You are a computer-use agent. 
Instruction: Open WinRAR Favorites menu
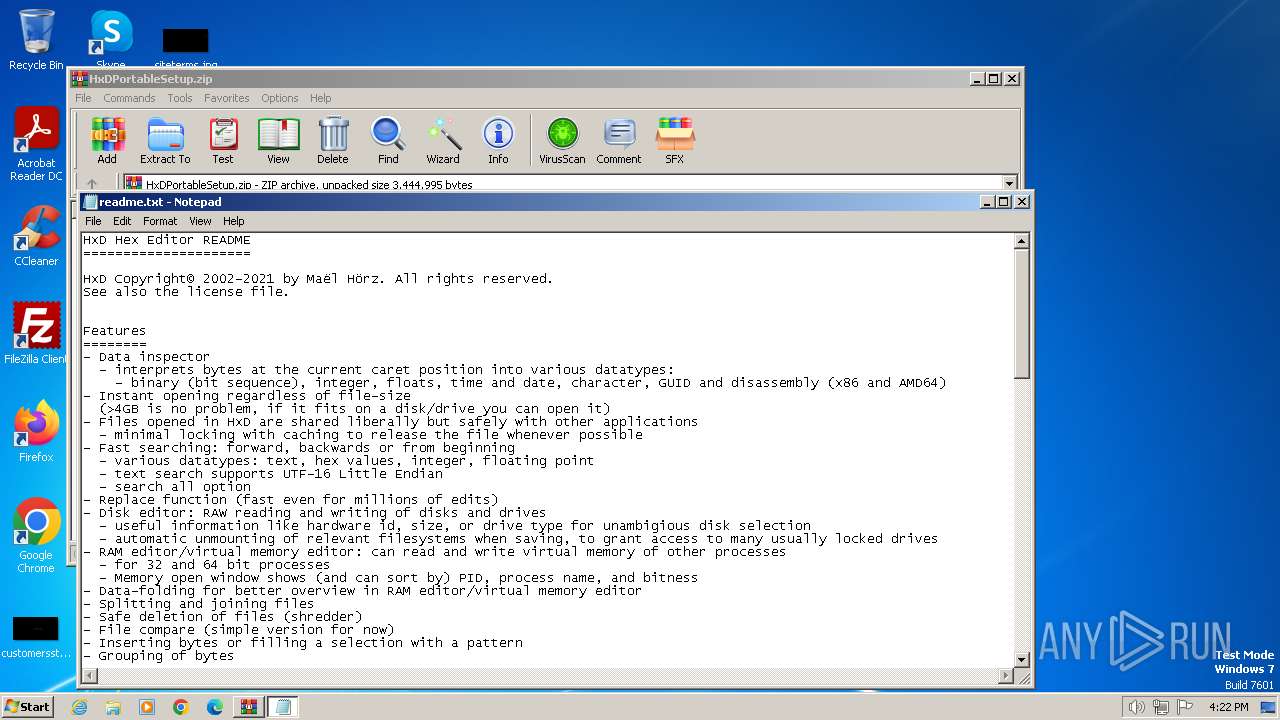(x=227, y=98)
